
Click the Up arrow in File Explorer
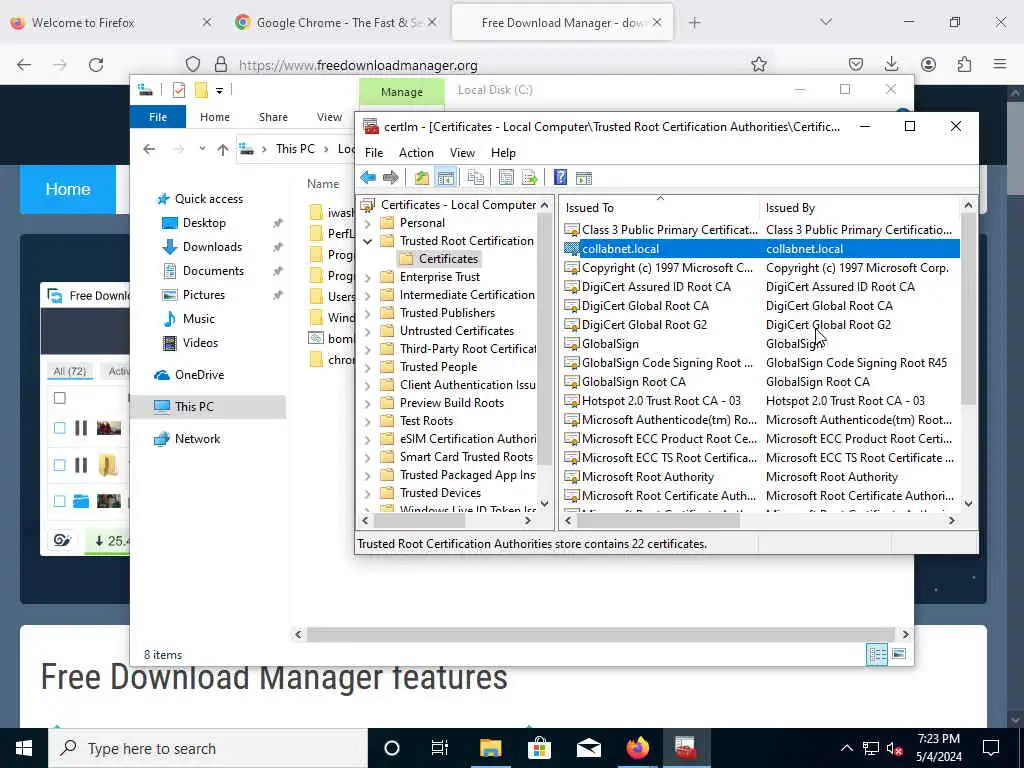[223, 150]
